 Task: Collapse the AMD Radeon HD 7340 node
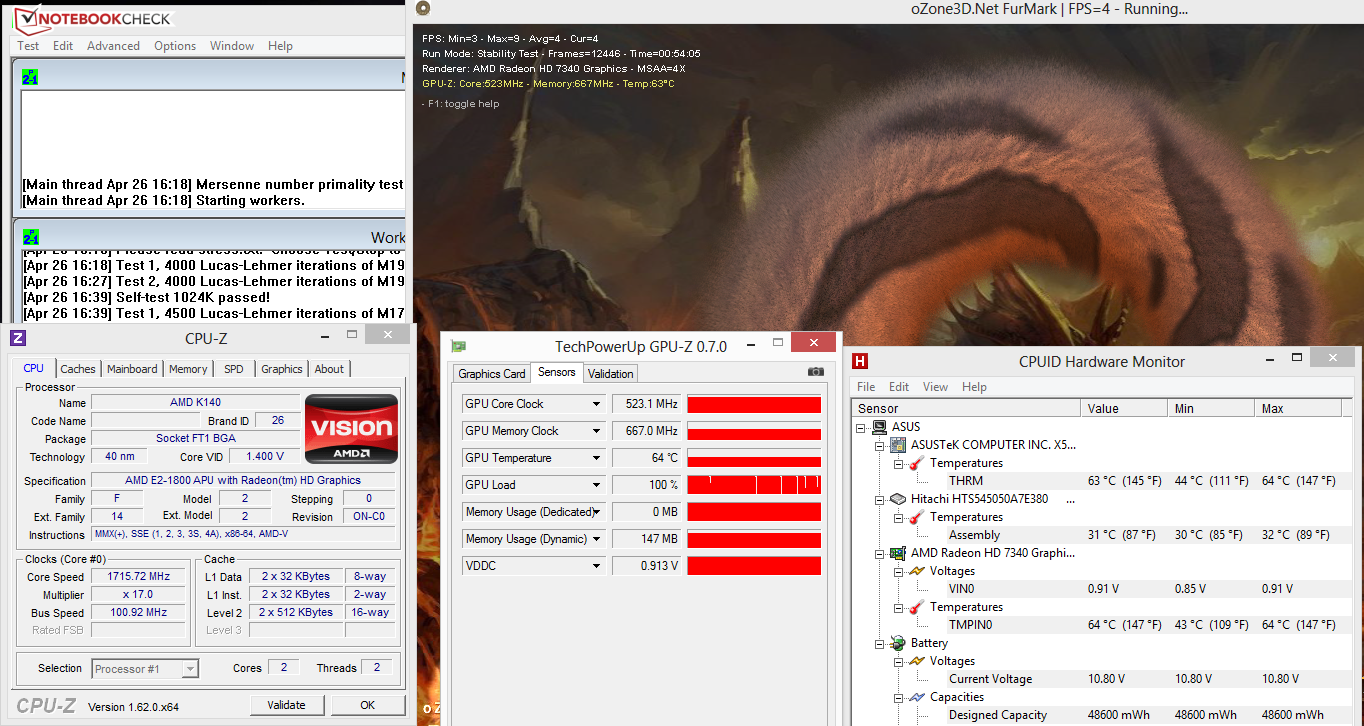point(880,553)
